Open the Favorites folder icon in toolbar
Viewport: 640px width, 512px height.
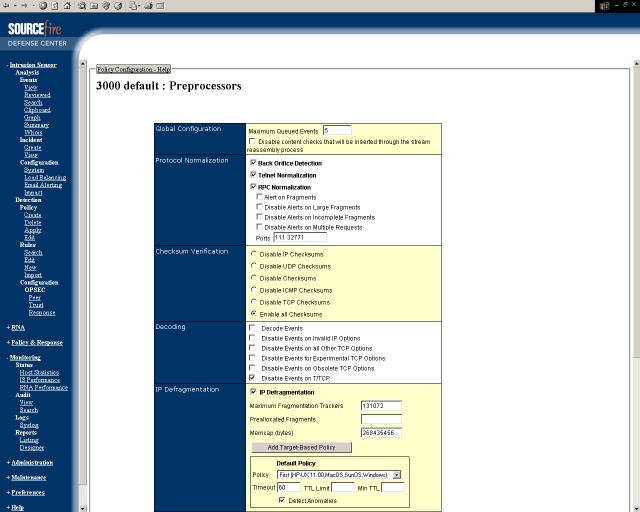pyautogui.click(x=94, y=6)
